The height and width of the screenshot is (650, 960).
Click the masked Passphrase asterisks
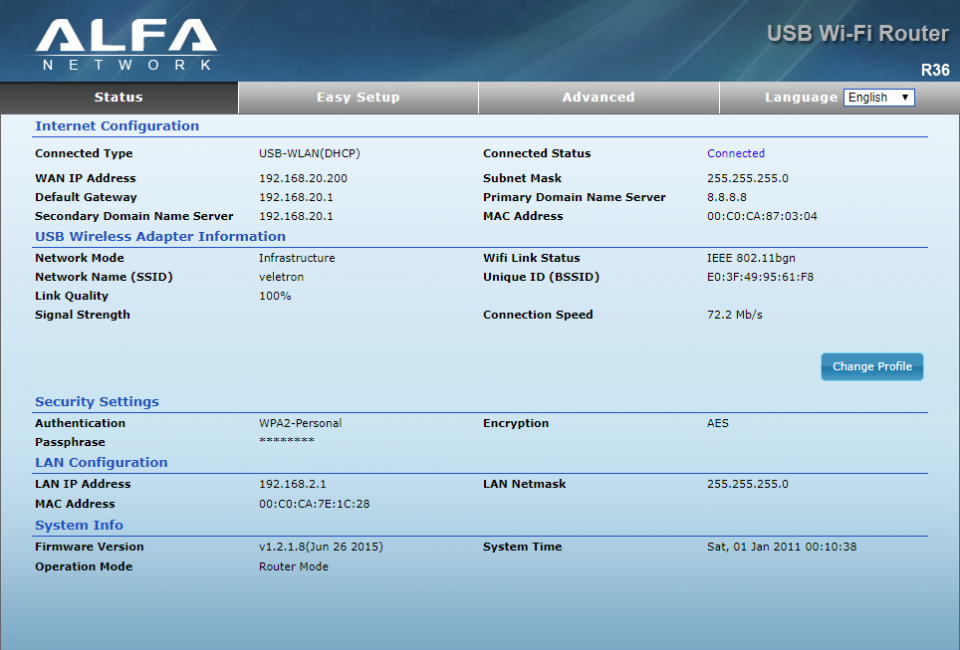(x=287, y=441)
